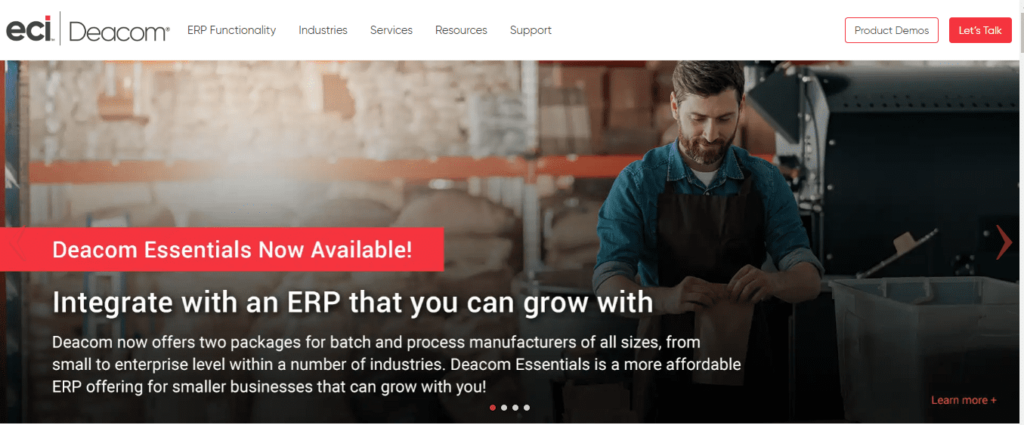This screenshot has width=1024, height=425.
Task: Click the Product Demos button
Action: tap(891, 30)
